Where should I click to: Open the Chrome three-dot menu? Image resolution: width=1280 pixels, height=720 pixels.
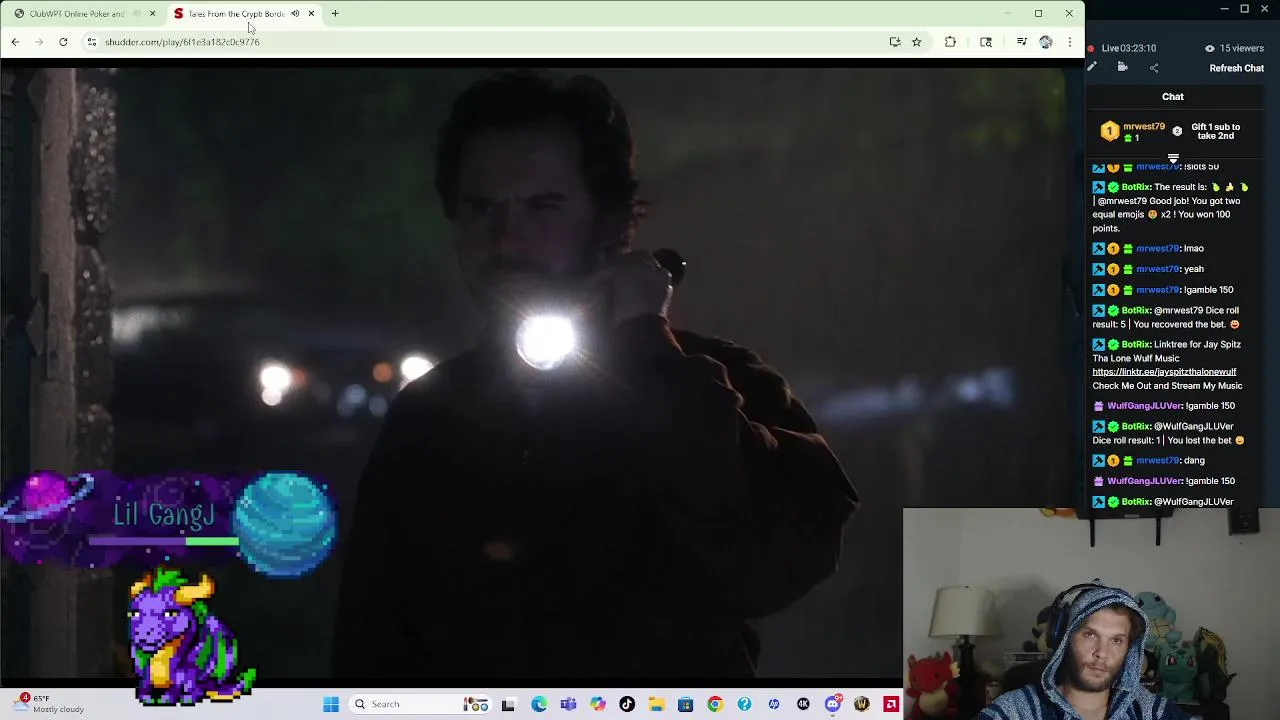click(x=1070, y=42)
